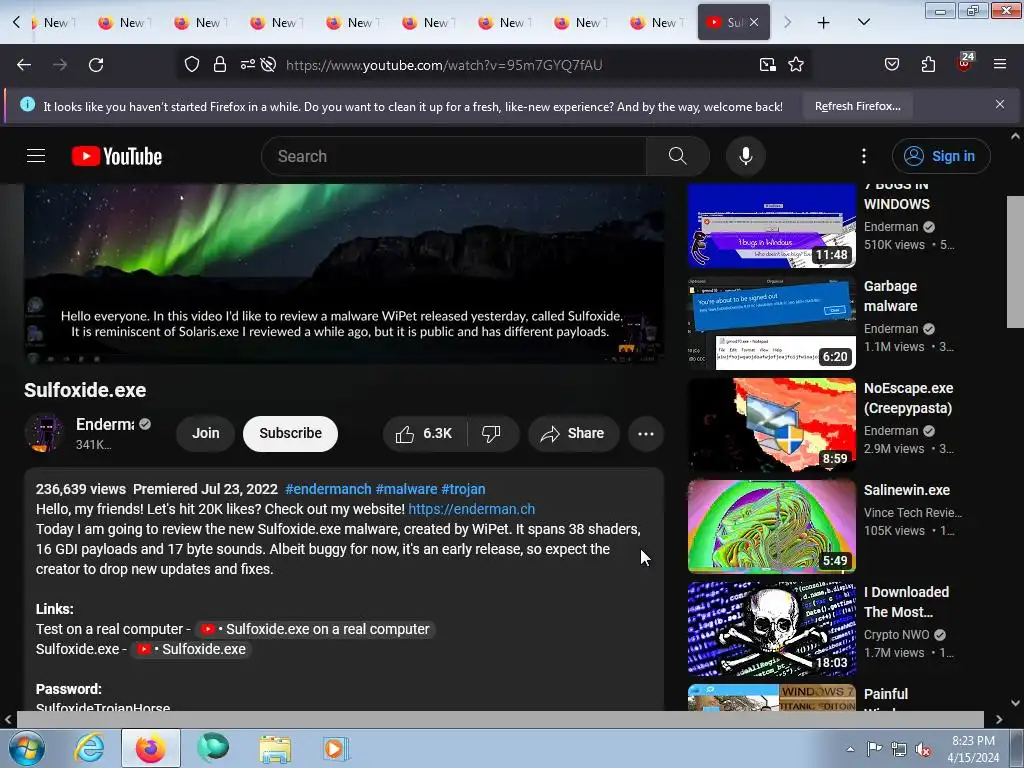The image size is (1024, 768).
Task: Dislike the video with thumbs down
Action: click(x=491, y=434)
